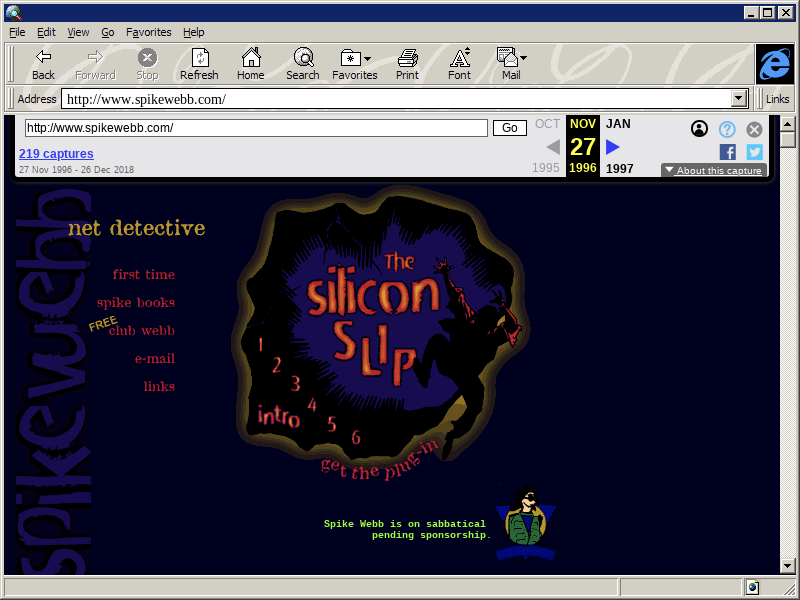The width and height of the screenshot is (800, 600).
Task: Jump to next capture blue arrow
Action: [613, 147]
